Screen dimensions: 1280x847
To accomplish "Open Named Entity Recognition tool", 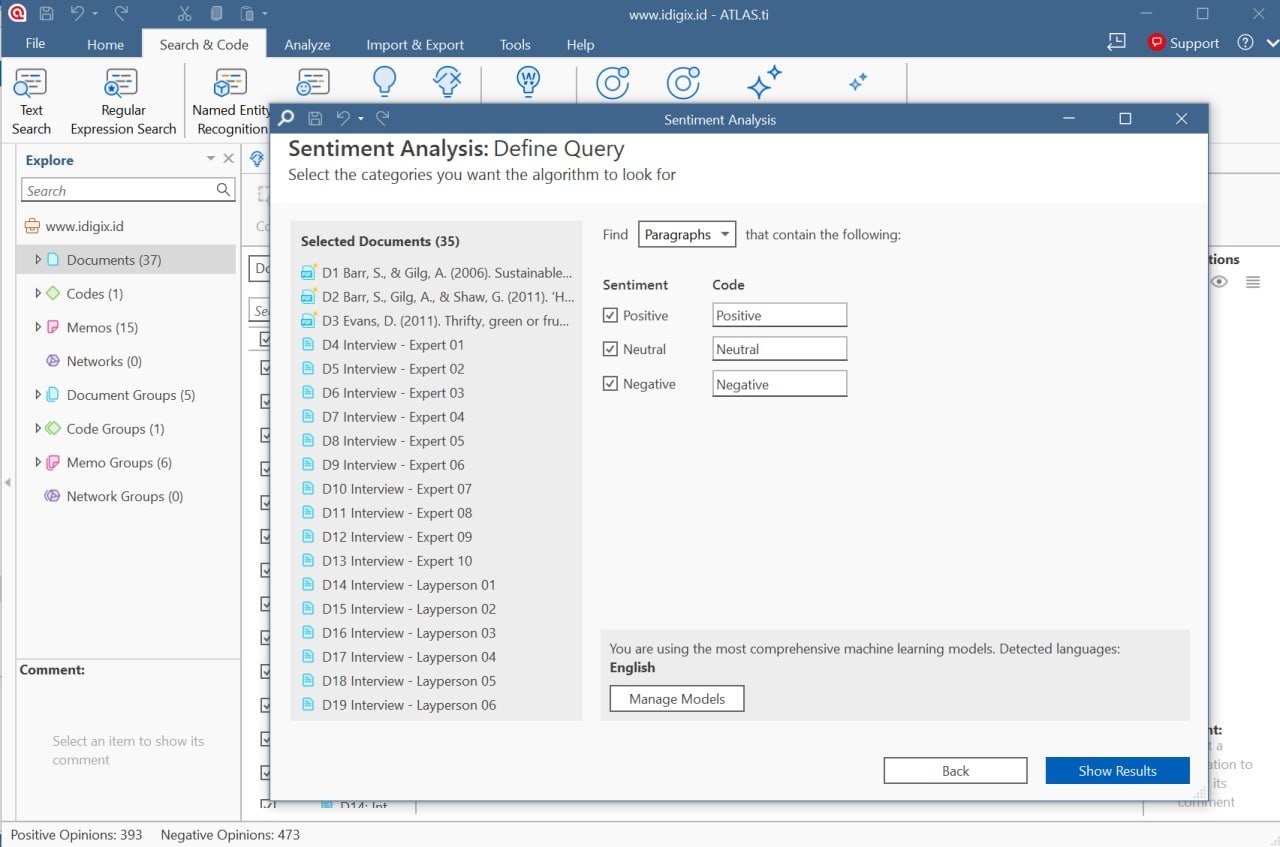I will pyautogui.click(x=231, y=101).
